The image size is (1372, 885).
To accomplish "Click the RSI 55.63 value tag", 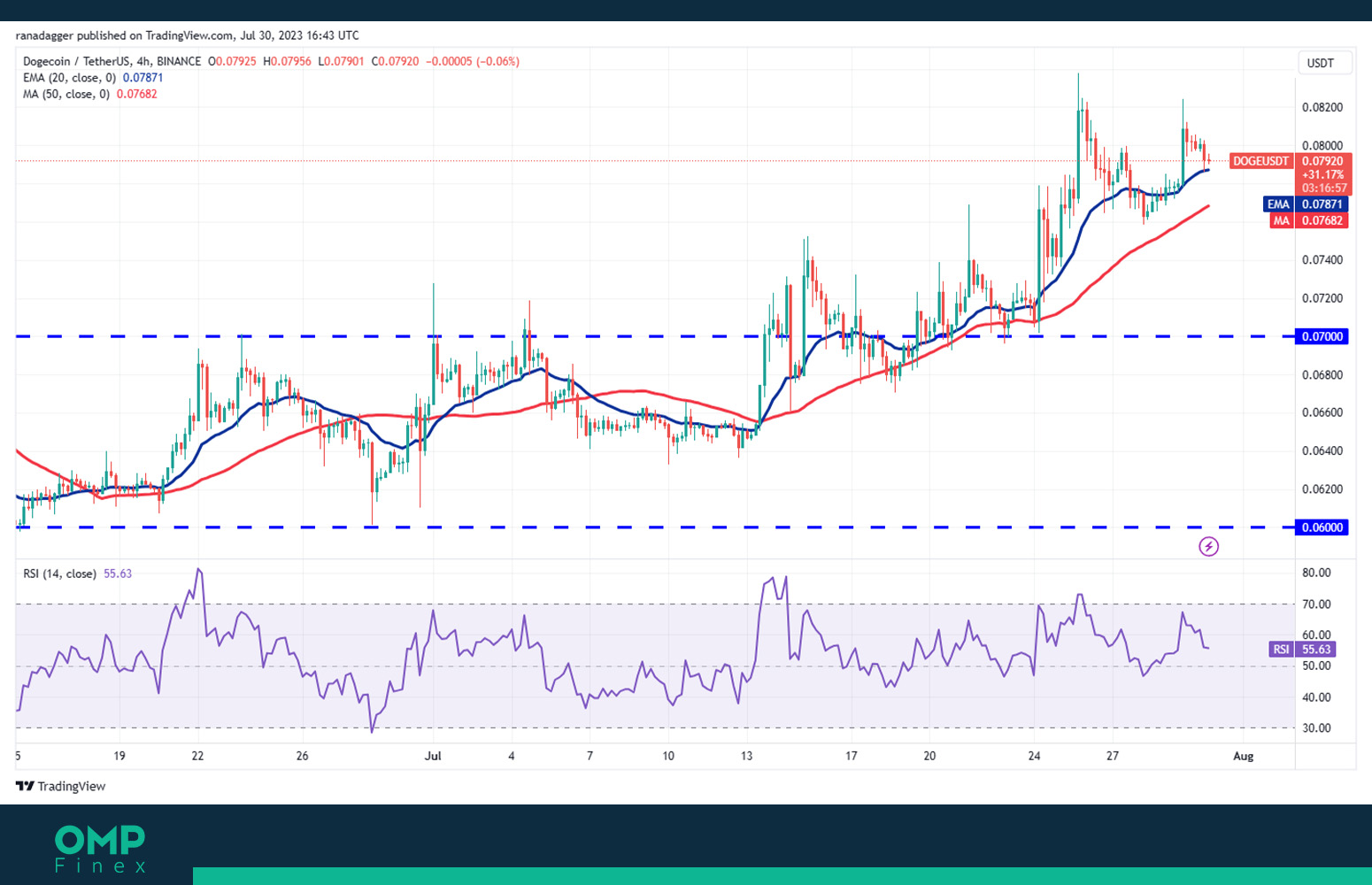I will (x=1302, y=650).
